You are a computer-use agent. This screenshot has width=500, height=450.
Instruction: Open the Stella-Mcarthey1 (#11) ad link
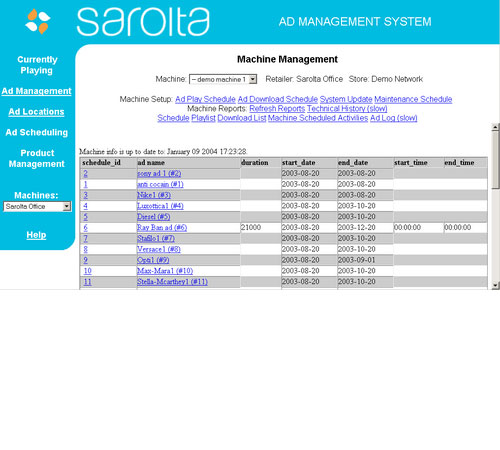click(172, 282)
